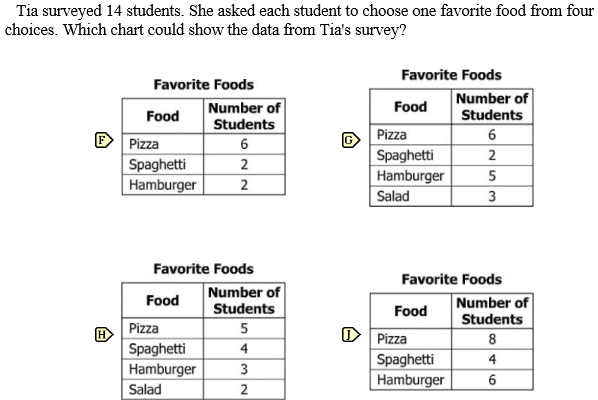Viewport: 598px width, 400px height.
Task: Select answer choice G marker
Action: click(x=350, y=140)
